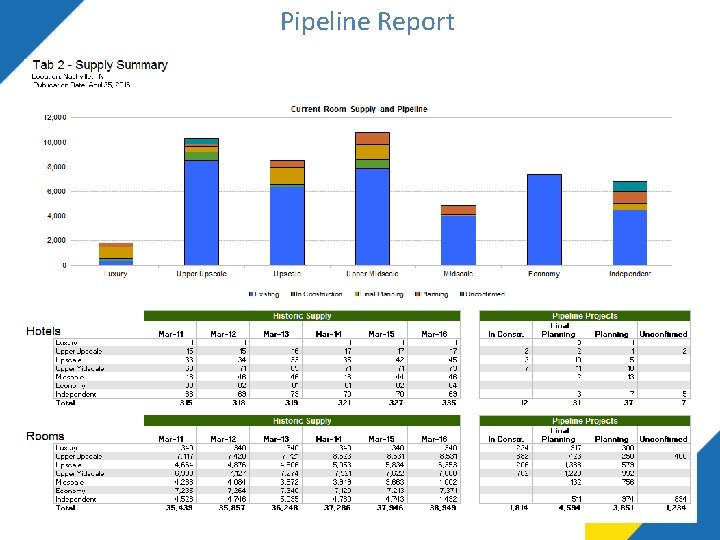Viewport: 720px width, 540px height.
Task: Click the Pipeline Report title
Action: click(367, 22)
